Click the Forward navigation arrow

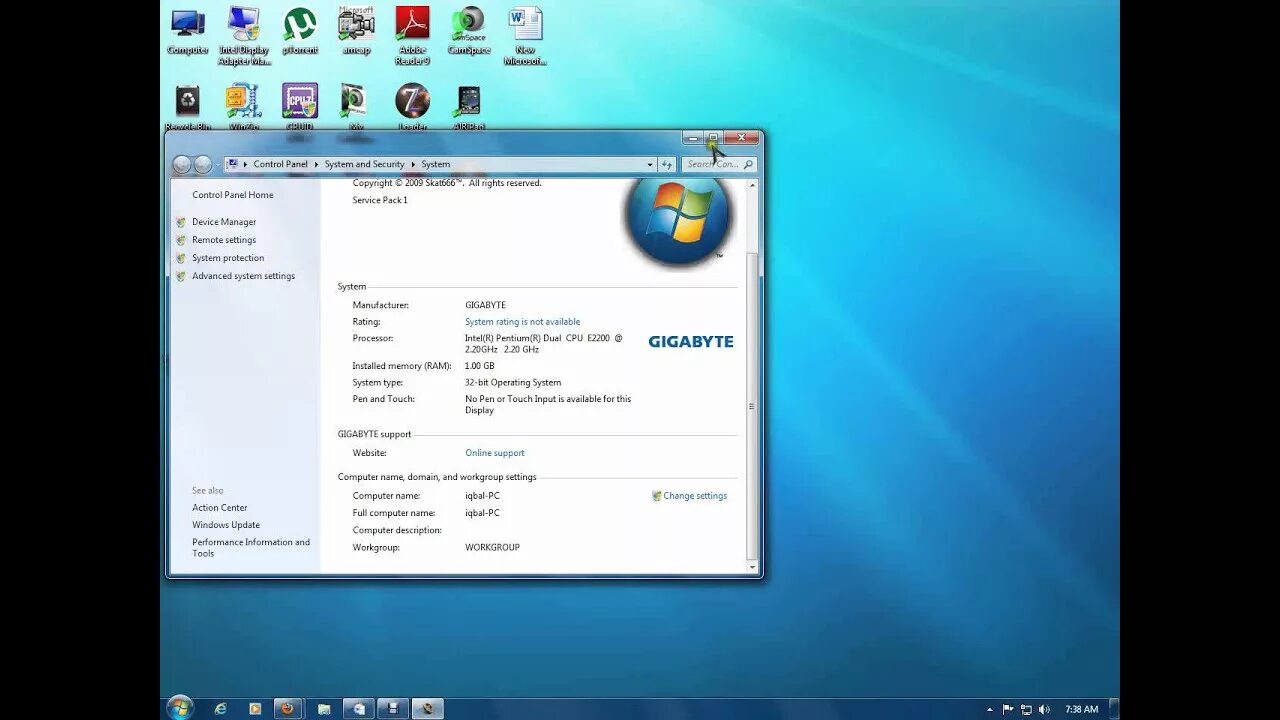point(202,164)
